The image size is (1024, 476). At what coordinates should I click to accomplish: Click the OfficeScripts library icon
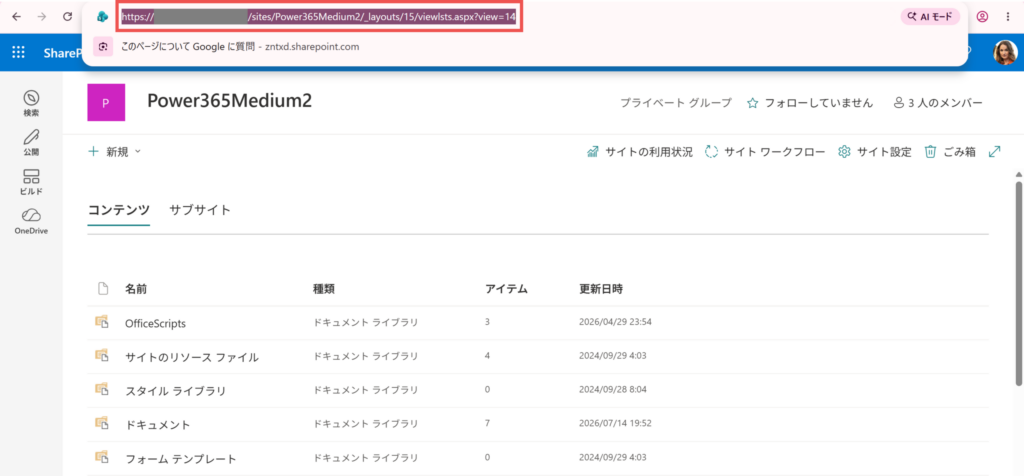click(101, 322)
